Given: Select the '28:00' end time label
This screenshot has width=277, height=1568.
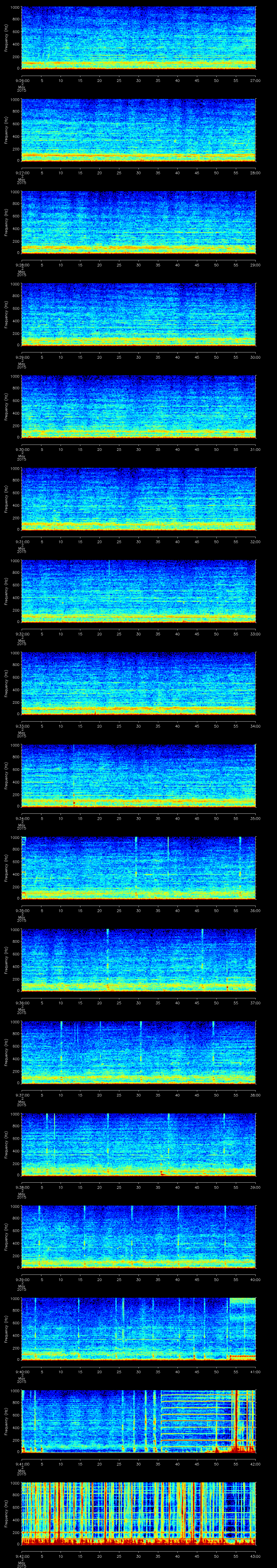Looking at the screenshot, I should click(255, 173).
